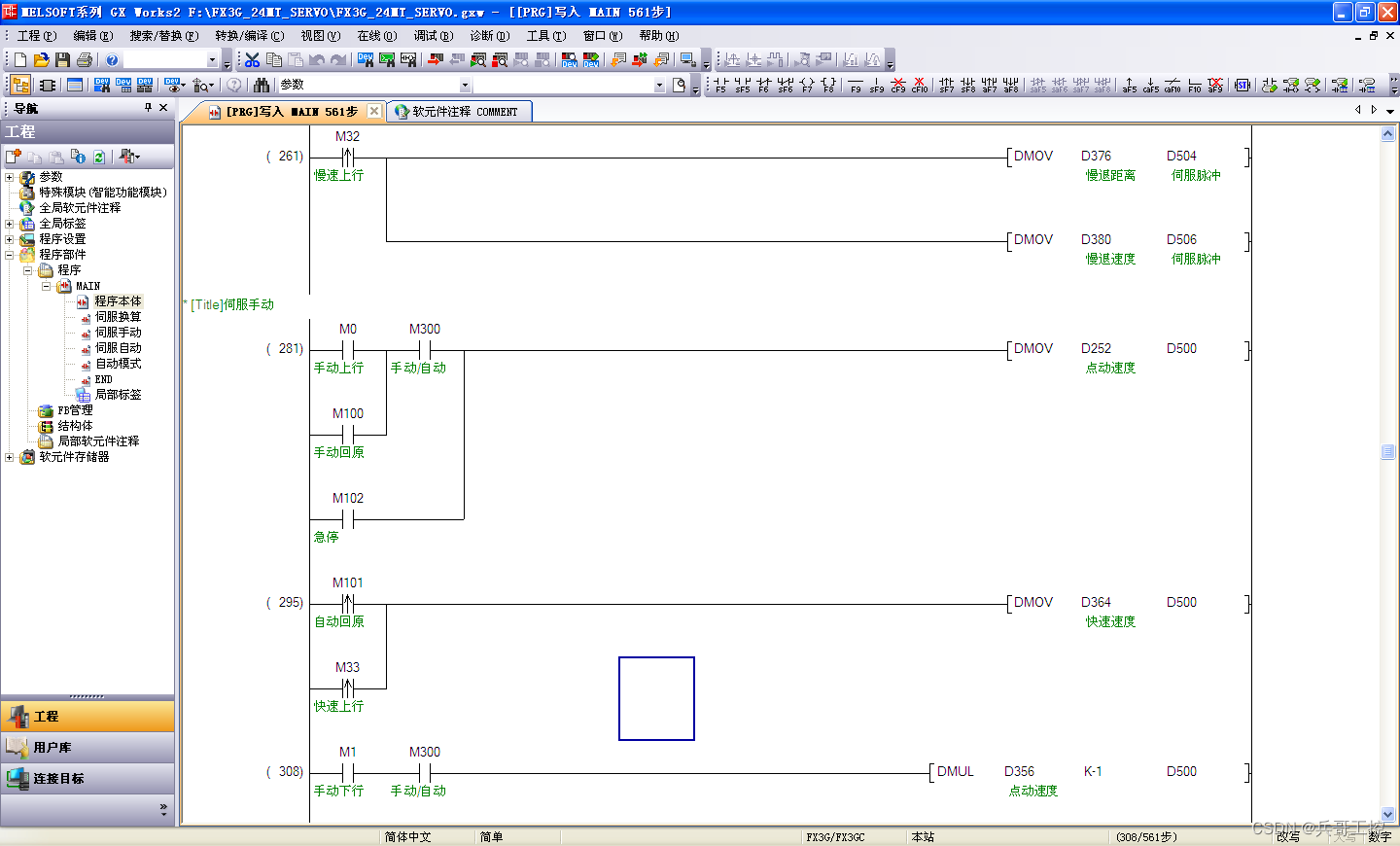
Task: Insert falling pulse contact sF8 icon
Action: 968,86
